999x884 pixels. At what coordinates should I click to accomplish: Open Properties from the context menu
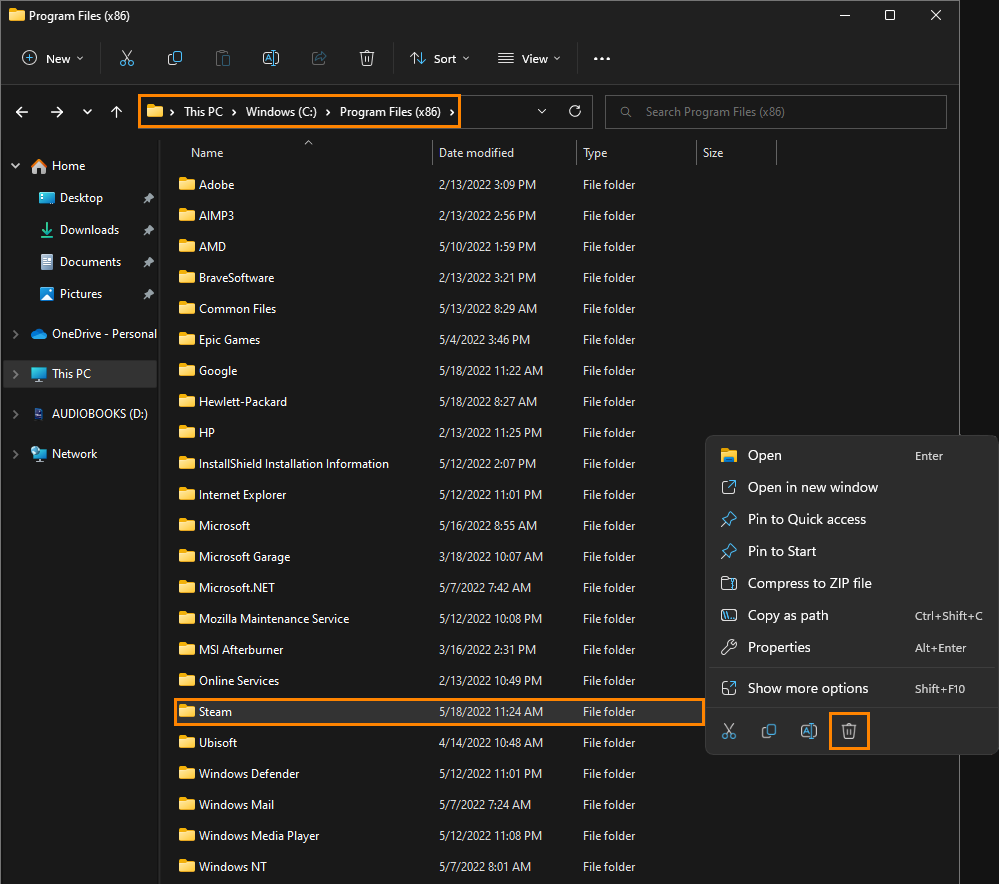pos(851,648)
